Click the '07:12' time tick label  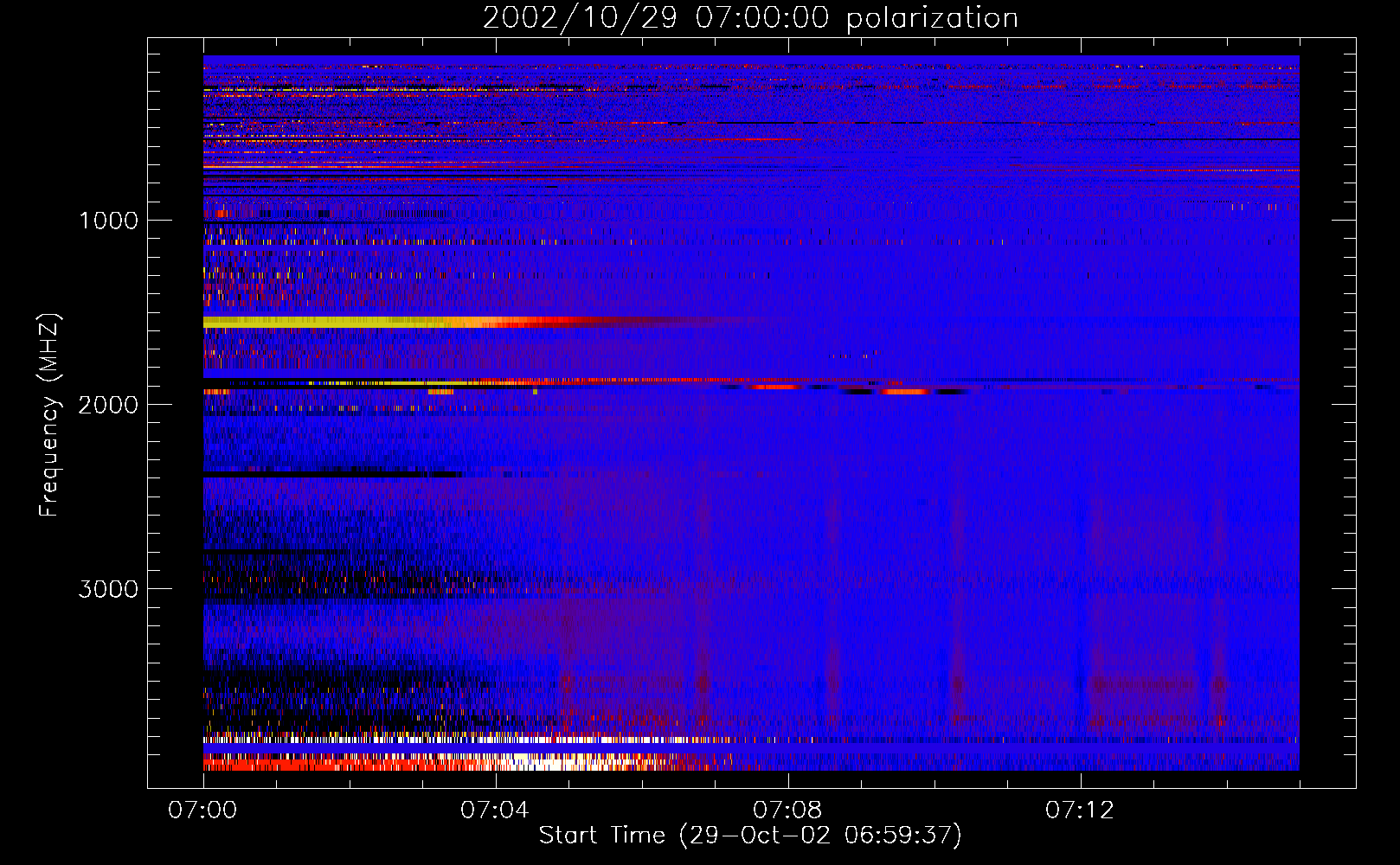pos(1079,811)
